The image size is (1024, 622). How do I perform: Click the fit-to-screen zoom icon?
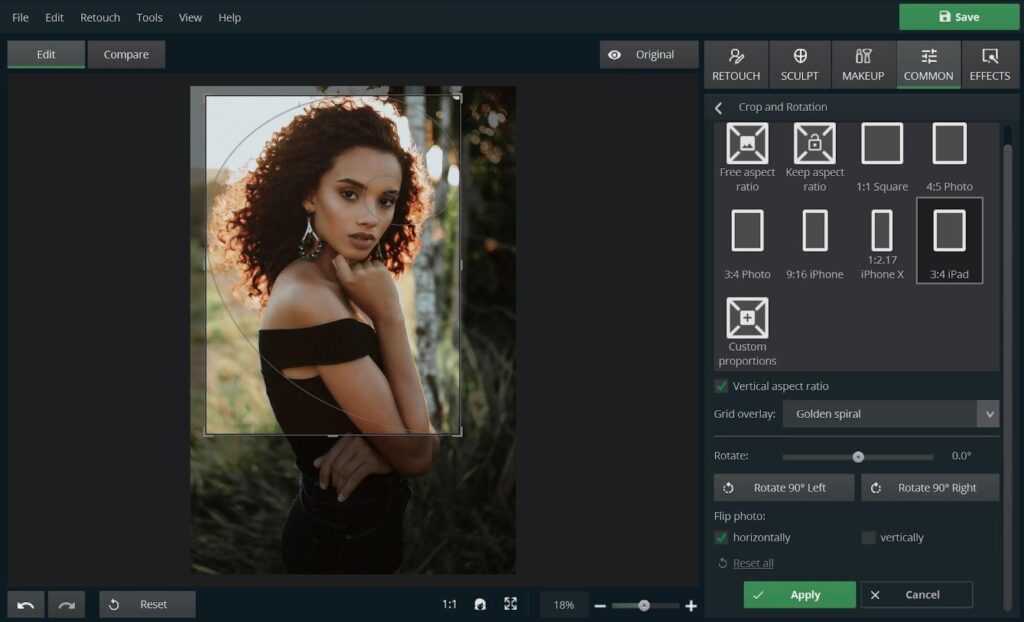(x=511, y=604)
